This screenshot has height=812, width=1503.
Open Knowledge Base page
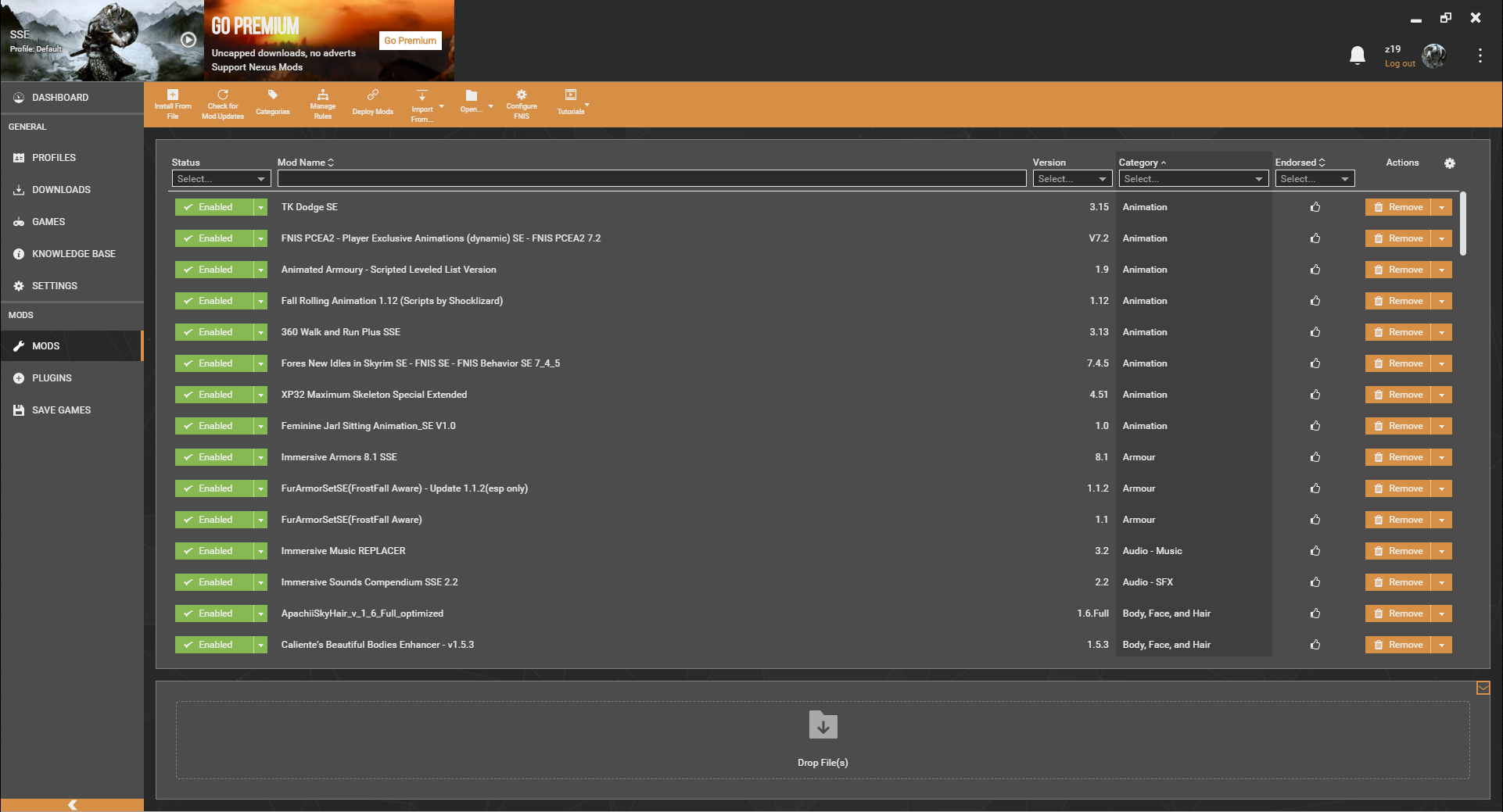(x=72, y=254)
